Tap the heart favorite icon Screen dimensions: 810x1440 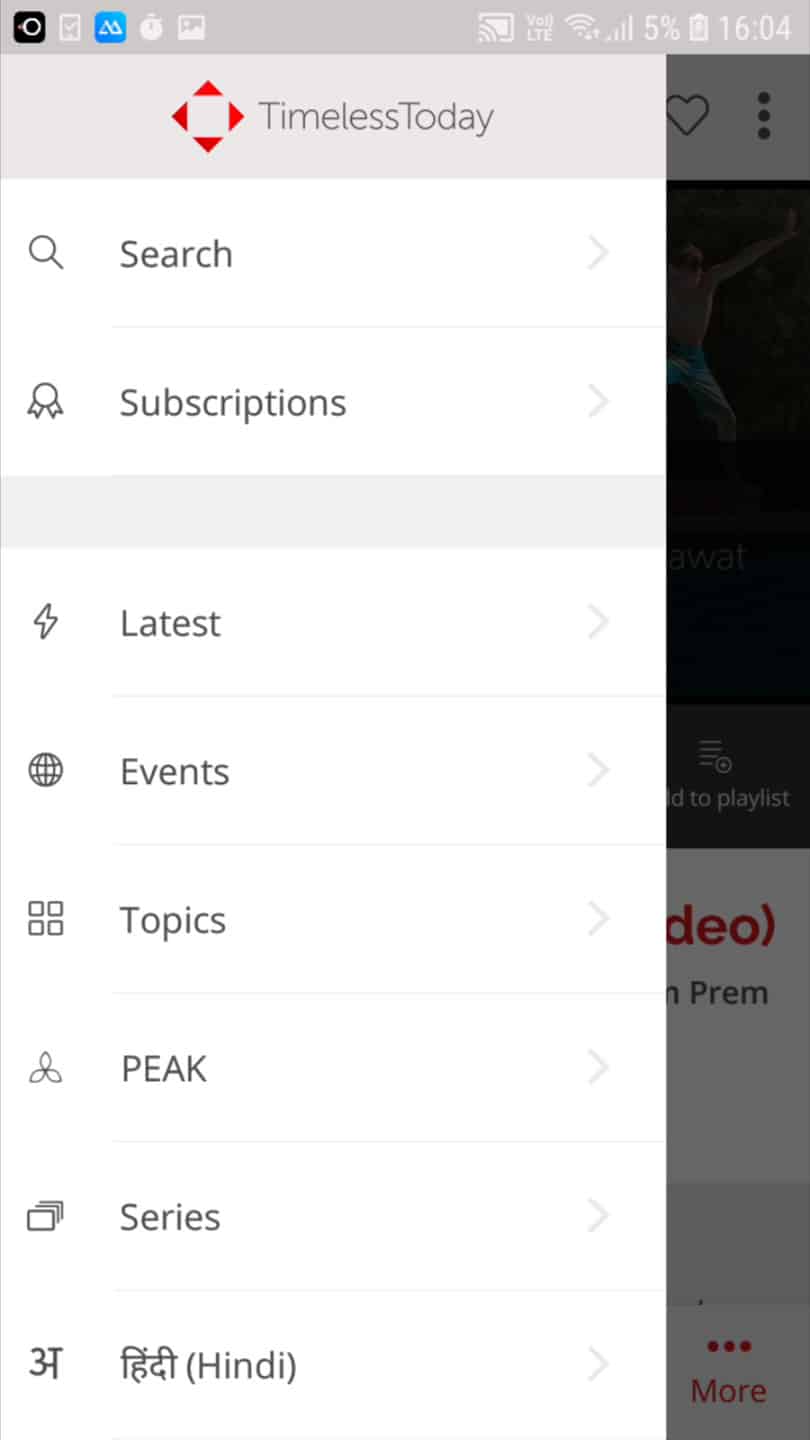[x=687, y=115]
